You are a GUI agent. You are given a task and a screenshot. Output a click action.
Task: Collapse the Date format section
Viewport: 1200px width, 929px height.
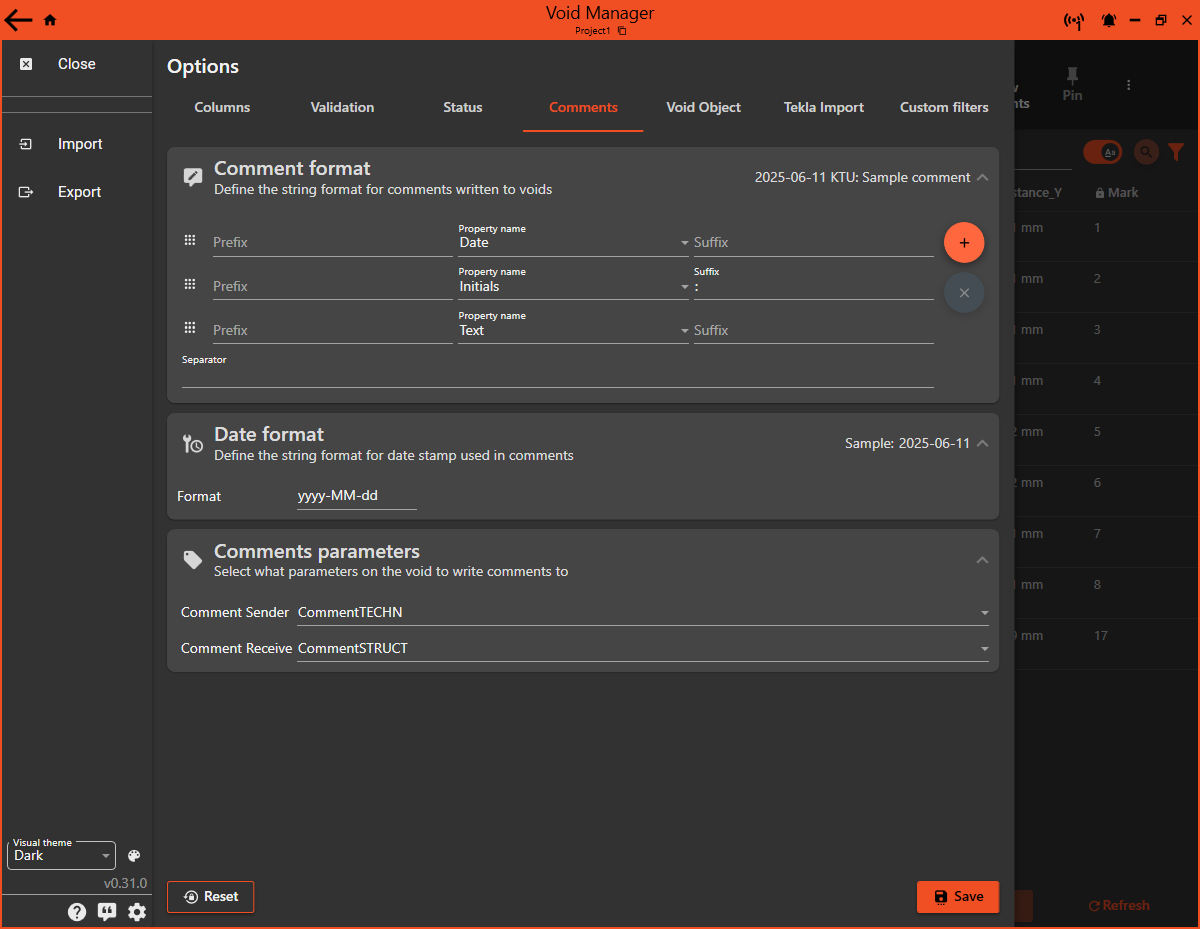pyautogui.click(x=982, y=443)
